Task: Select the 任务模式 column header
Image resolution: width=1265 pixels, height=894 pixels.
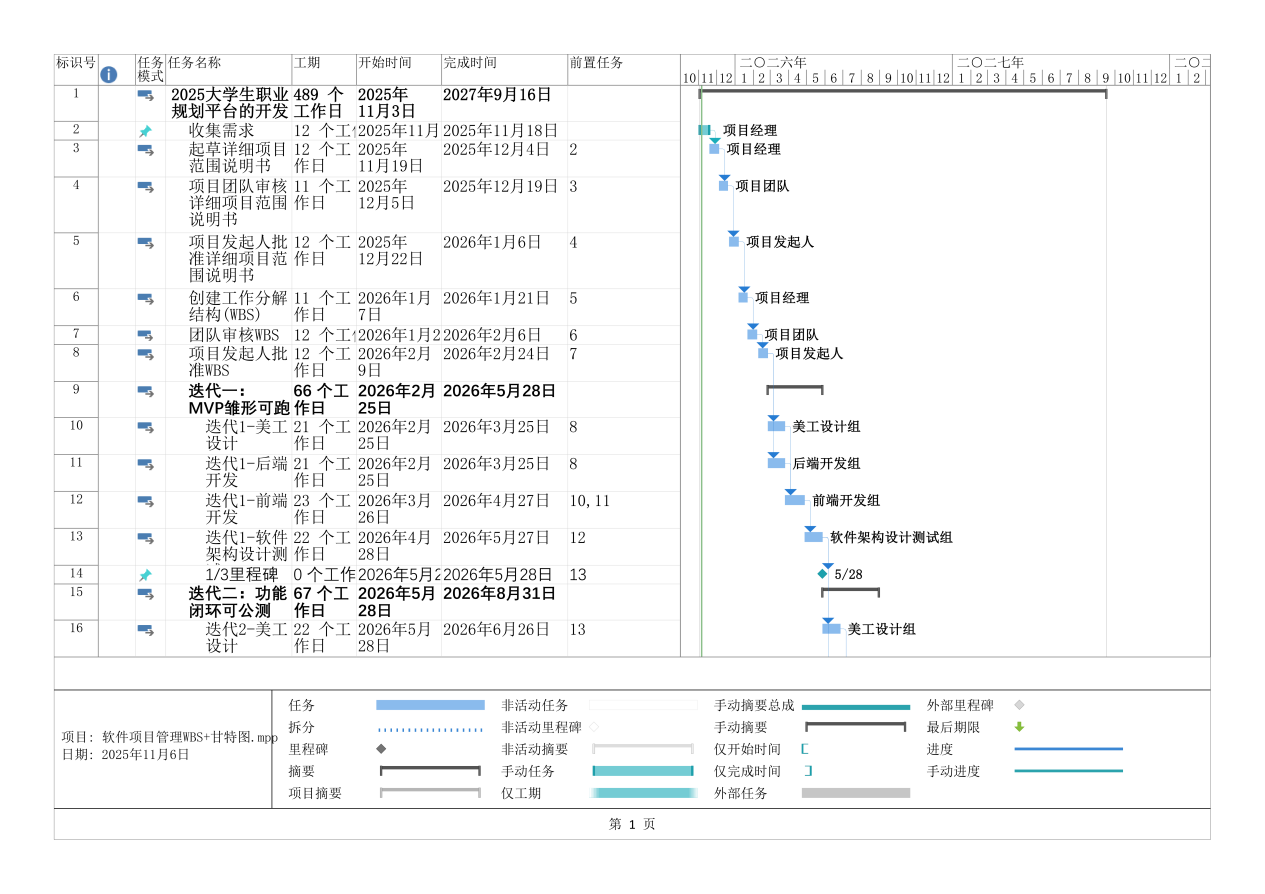Action: pyautogui.click(x=151, y=70)
